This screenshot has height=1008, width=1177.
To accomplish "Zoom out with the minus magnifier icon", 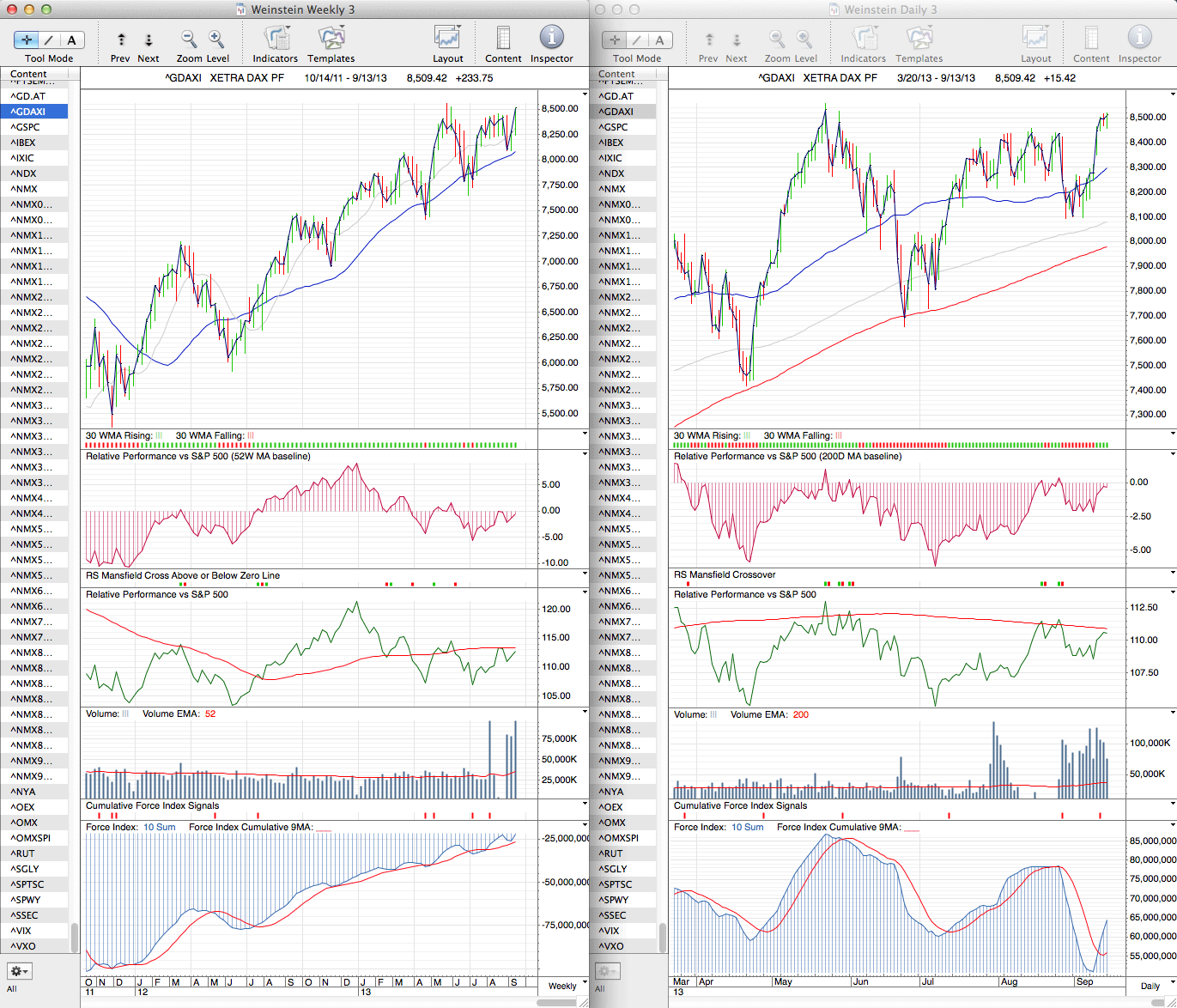I will pyautogui.click(x=189, y=39).
